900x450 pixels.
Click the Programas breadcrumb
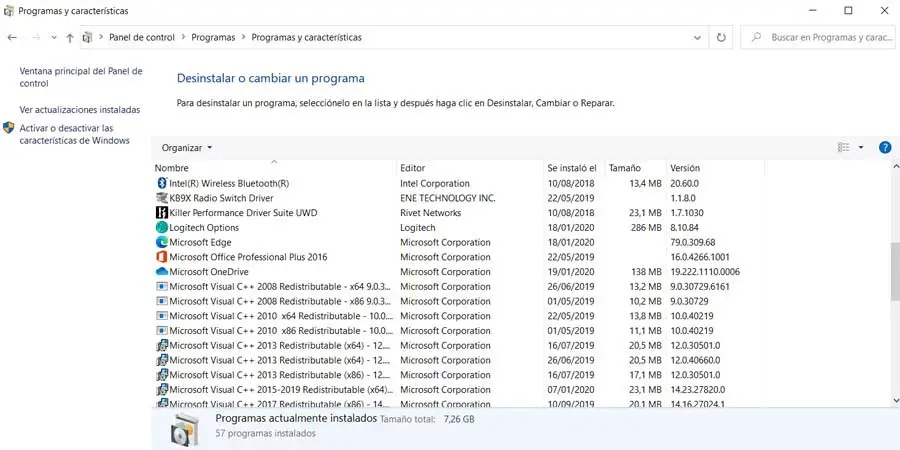tap(214, 37)
